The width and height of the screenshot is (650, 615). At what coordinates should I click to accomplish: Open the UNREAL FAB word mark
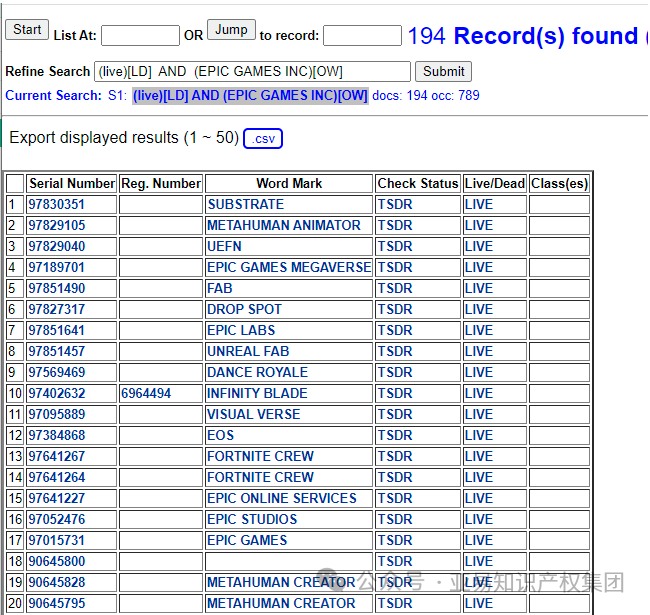[248, 351]
